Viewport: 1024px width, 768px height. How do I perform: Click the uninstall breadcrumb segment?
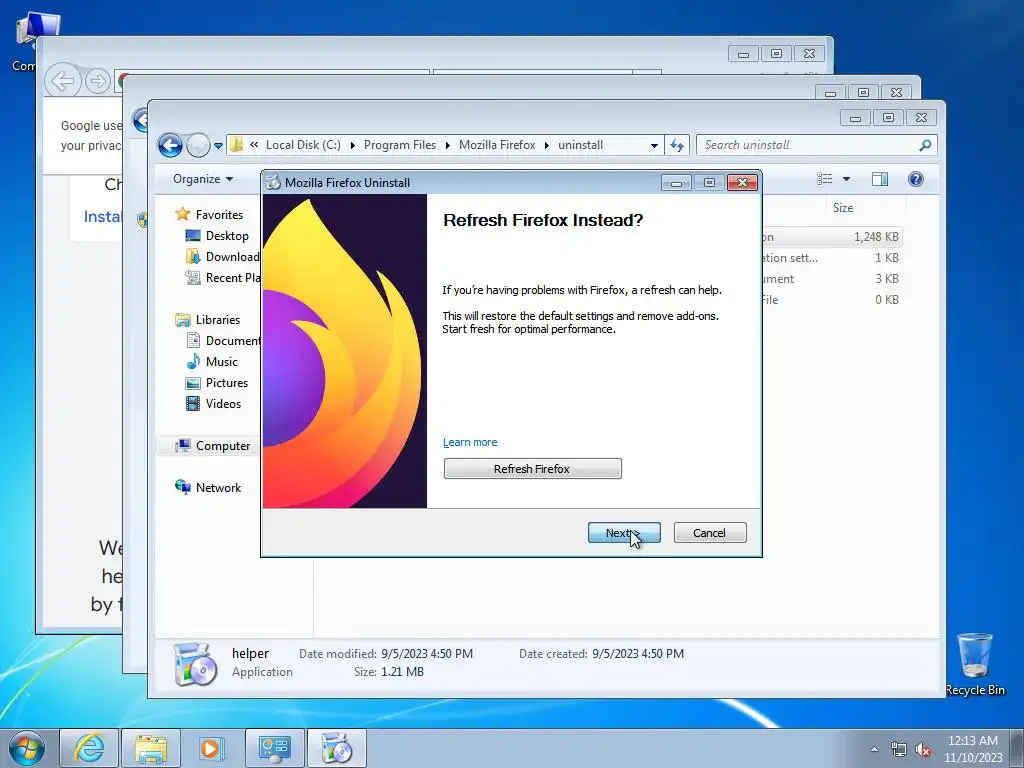click(581, 145)
